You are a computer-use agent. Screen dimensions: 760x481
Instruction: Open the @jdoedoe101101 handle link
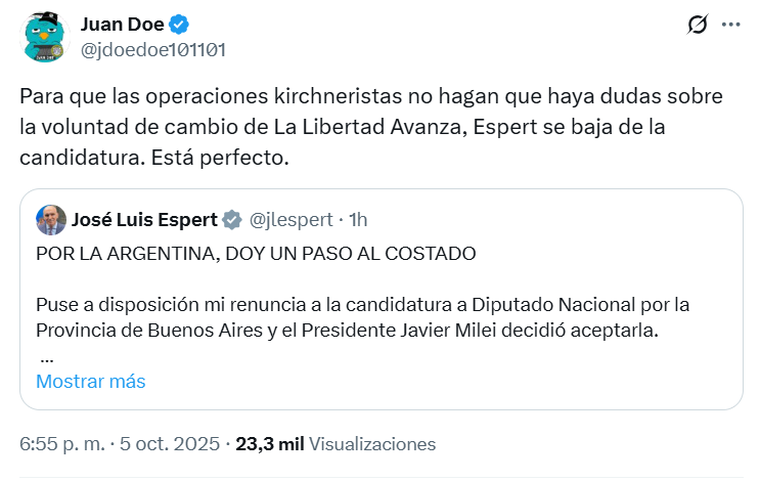point(153,49)
